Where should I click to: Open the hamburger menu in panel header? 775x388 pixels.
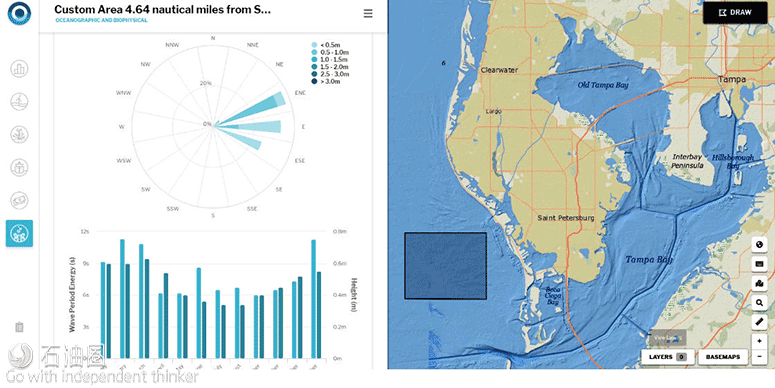pyautogui.click(x=368, y=14)
